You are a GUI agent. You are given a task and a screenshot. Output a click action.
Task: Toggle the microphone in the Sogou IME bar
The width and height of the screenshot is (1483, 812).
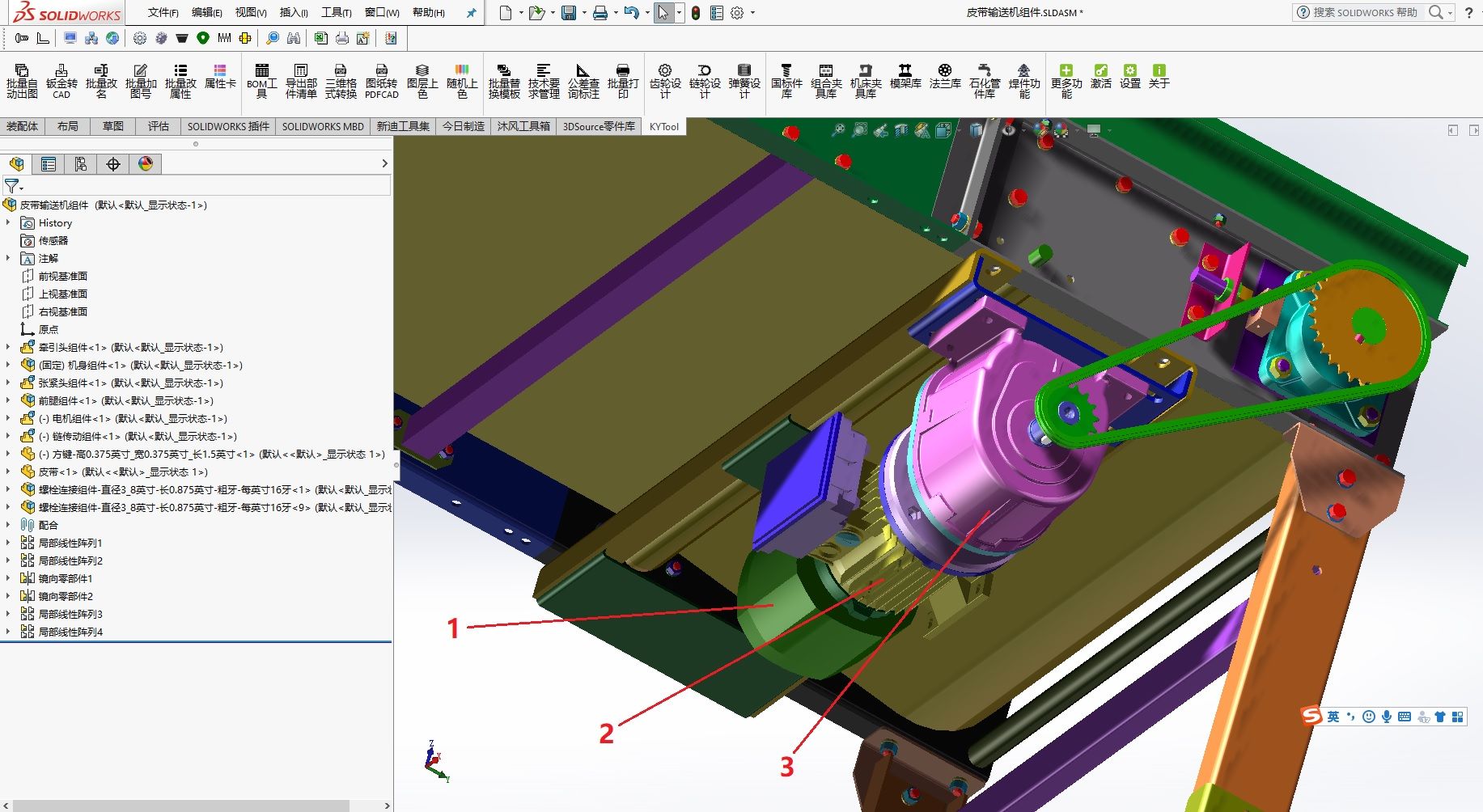[1387, 717]
